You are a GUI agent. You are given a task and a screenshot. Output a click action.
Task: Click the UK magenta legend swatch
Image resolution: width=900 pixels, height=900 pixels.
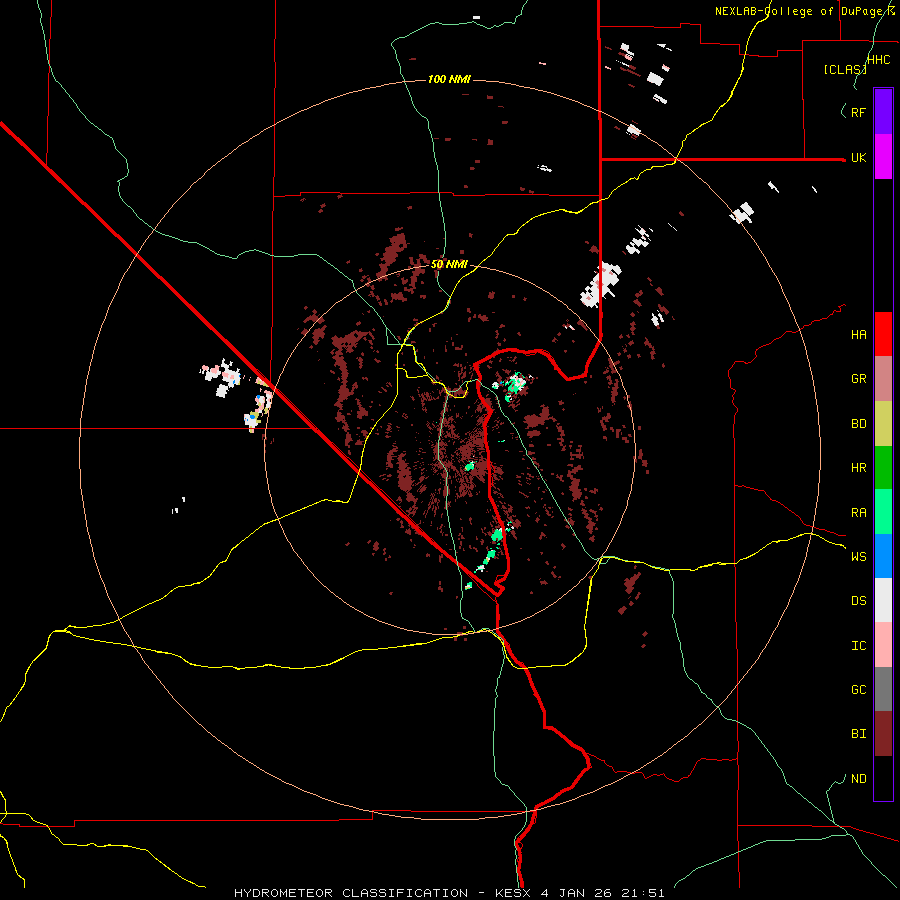(883, 157)
